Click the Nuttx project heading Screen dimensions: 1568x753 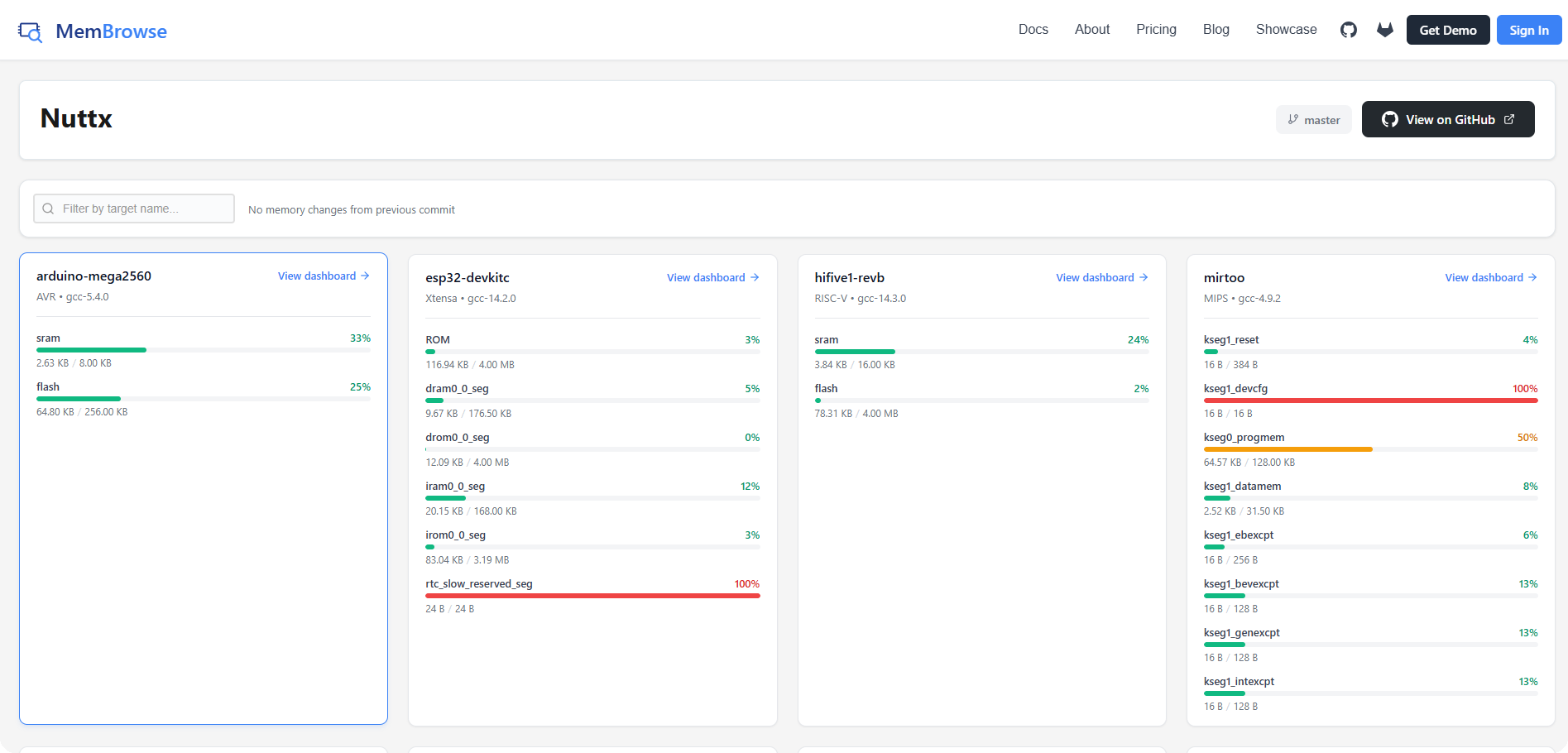(76, 118)
